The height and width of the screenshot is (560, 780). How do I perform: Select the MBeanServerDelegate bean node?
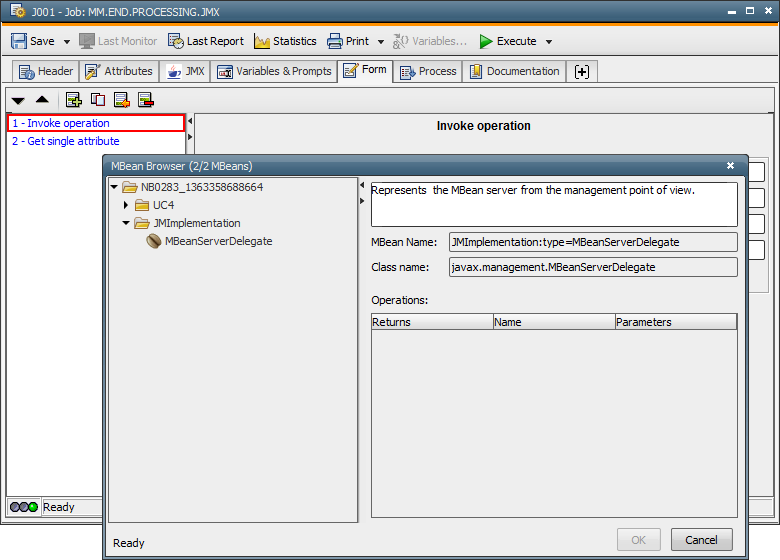218,241
